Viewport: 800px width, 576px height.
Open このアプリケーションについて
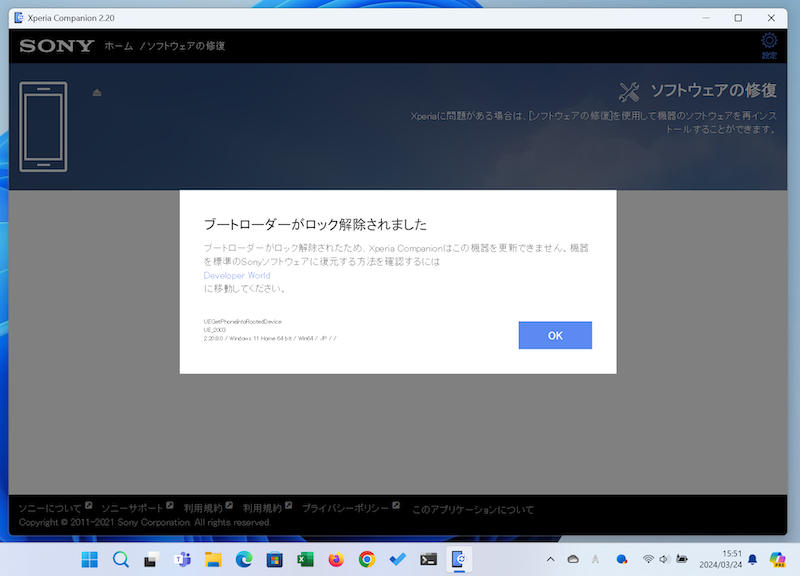(473, 509)
